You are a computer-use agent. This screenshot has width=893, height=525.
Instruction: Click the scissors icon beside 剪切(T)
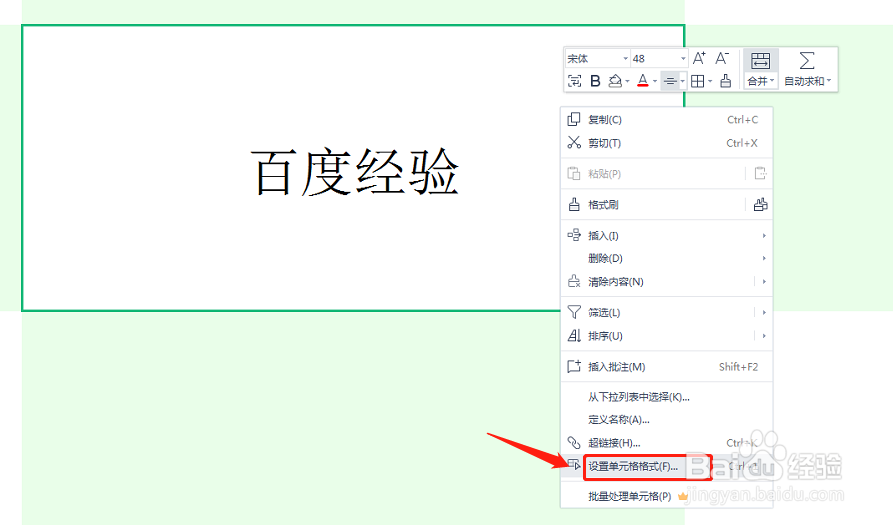pos(574,142)
